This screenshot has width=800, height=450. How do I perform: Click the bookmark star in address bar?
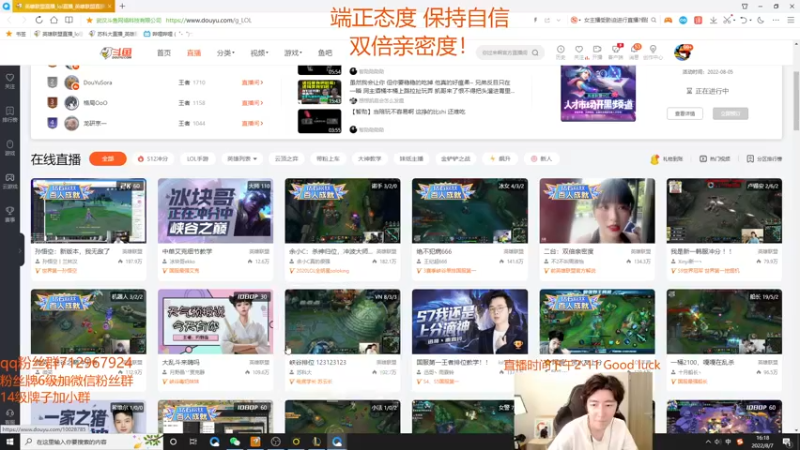pos(89,20)
